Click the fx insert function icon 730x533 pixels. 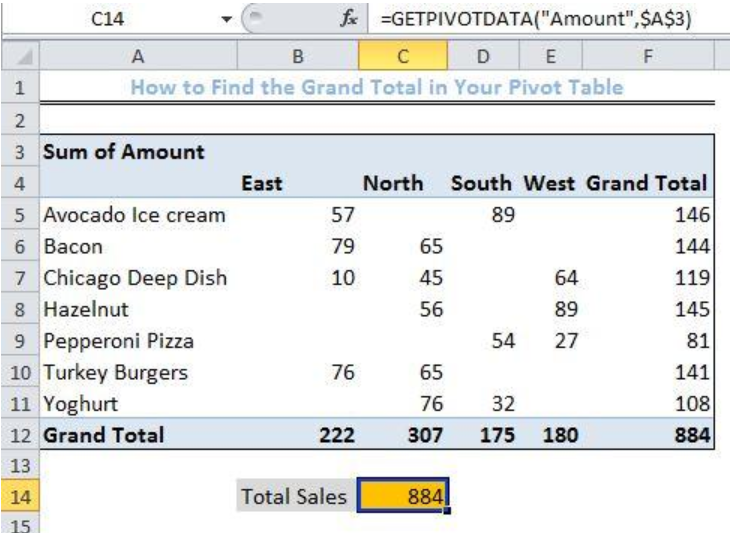coord(348,18)
